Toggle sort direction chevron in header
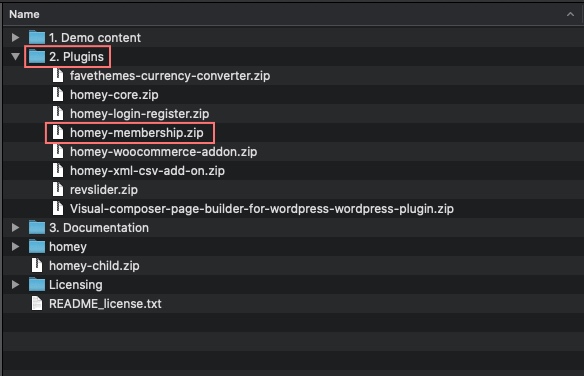Image resolution: width=584 pixels, height=376 pixels. [570, 14]
